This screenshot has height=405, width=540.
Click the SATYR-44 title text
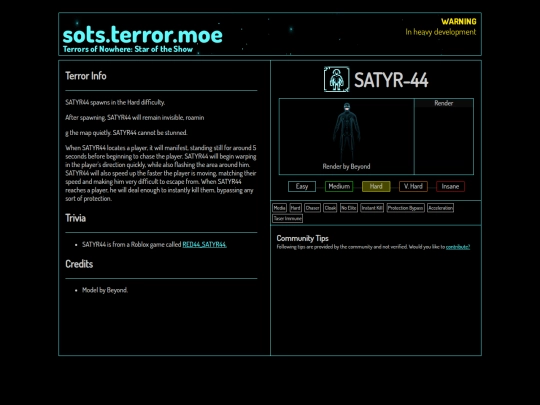[x=391, y=80]
